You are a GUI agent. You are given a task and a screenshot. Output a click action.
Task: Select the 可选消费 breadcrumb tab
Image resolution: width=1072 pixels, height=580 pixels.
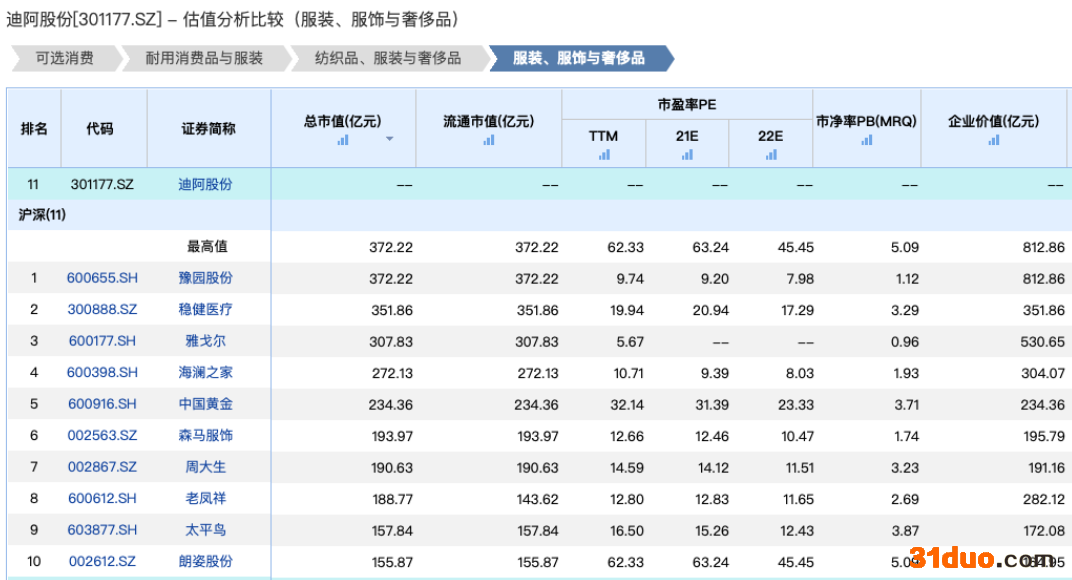coord(64,58)
